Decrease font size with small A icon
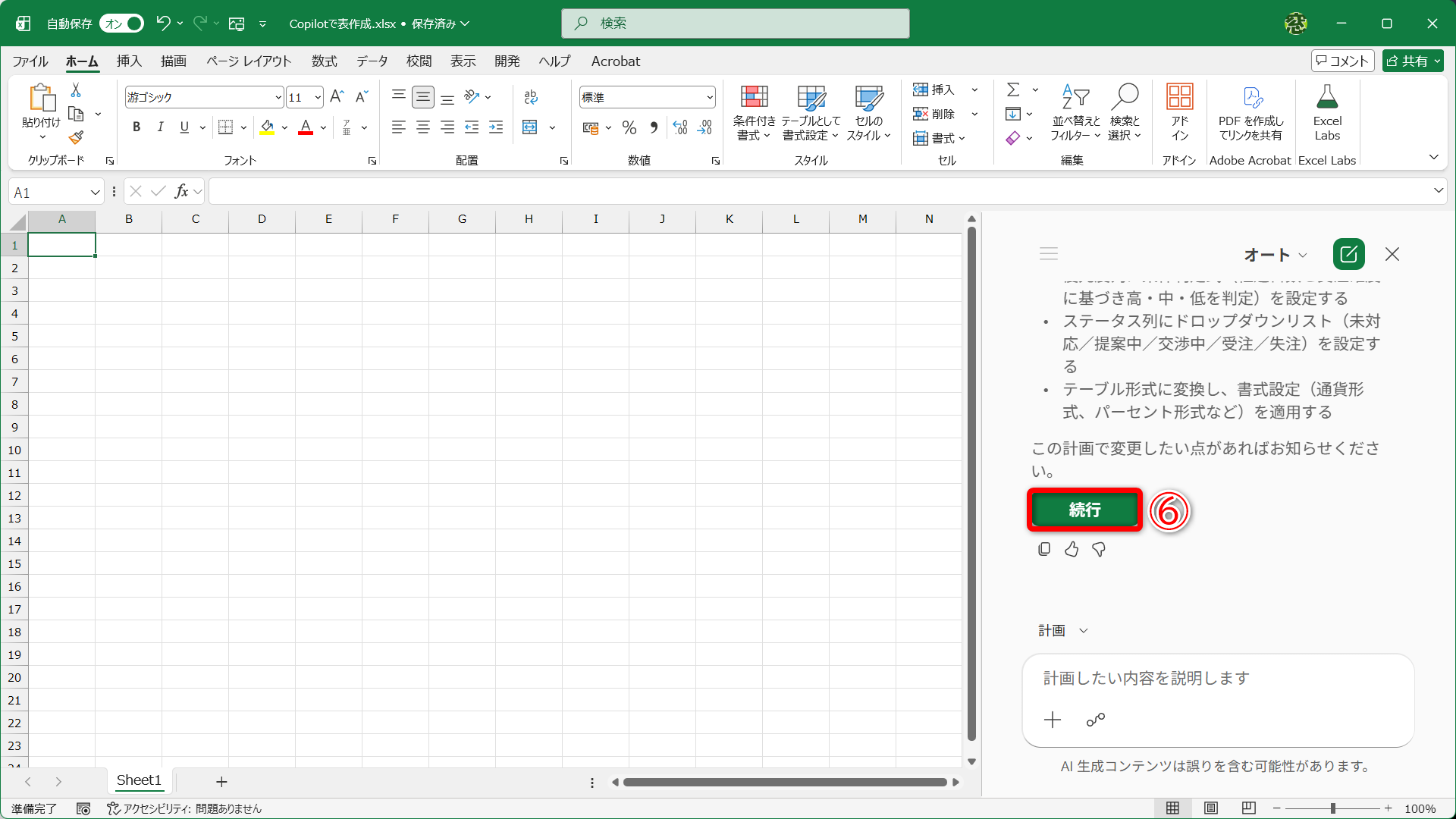Image resolution: width=1456 pixels, height=819 pixels. coord(362,96)
